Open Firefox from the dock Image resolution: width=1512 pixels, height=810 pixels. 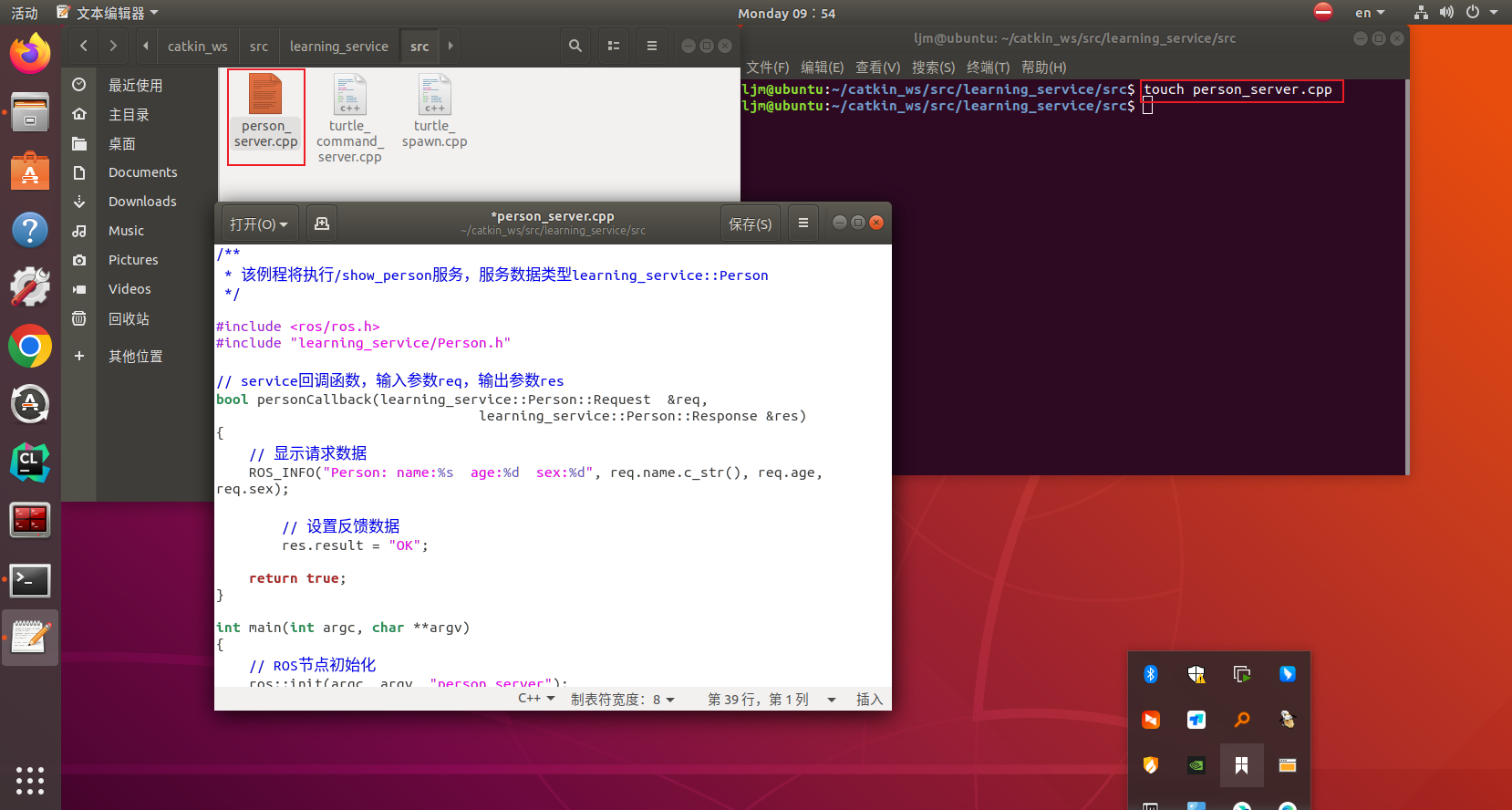(30, 54)
